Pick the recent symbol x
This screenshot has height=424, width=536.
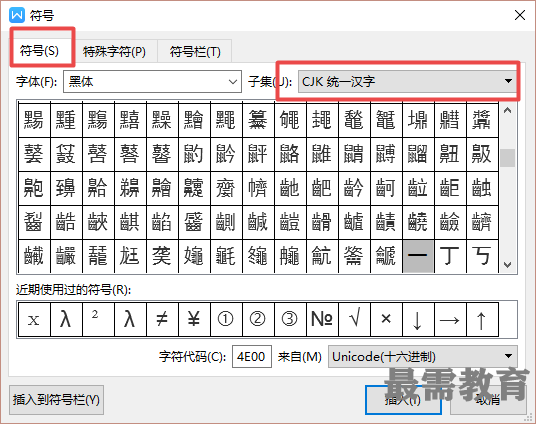(x=34, y=320)
